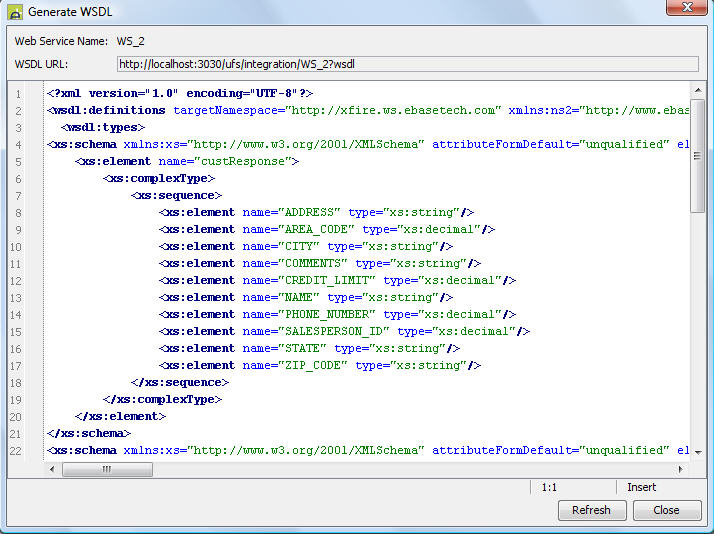This screenshot has height=534, width=714.
Task: Click the horizontal scrollbar left arrow
Action: tap(53, 468)
